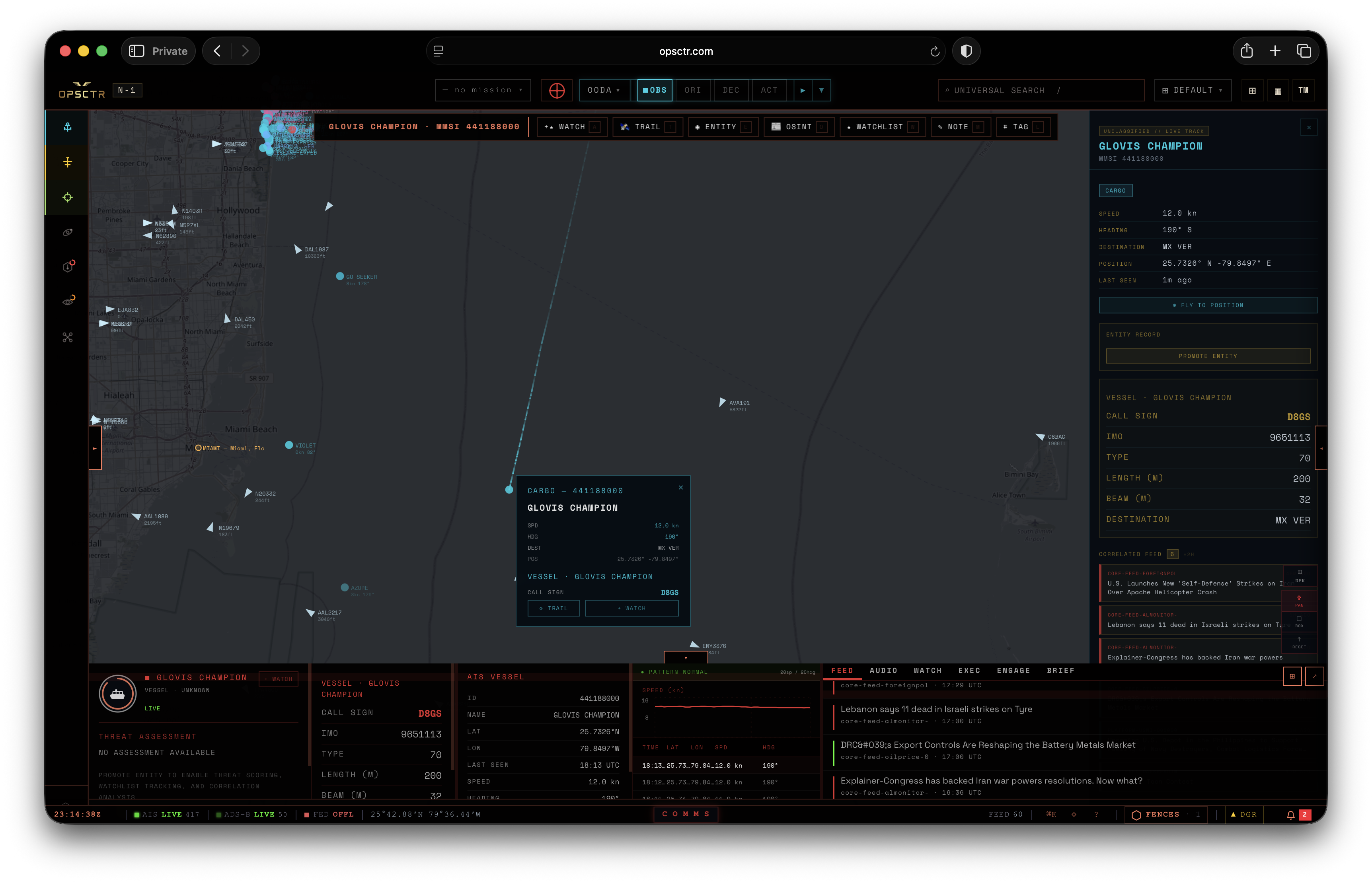Focus the Universal Search field
Image resolution: width=1372 pixels, height=883 pixels.
pyautogui.click(x=1041, y=90)
